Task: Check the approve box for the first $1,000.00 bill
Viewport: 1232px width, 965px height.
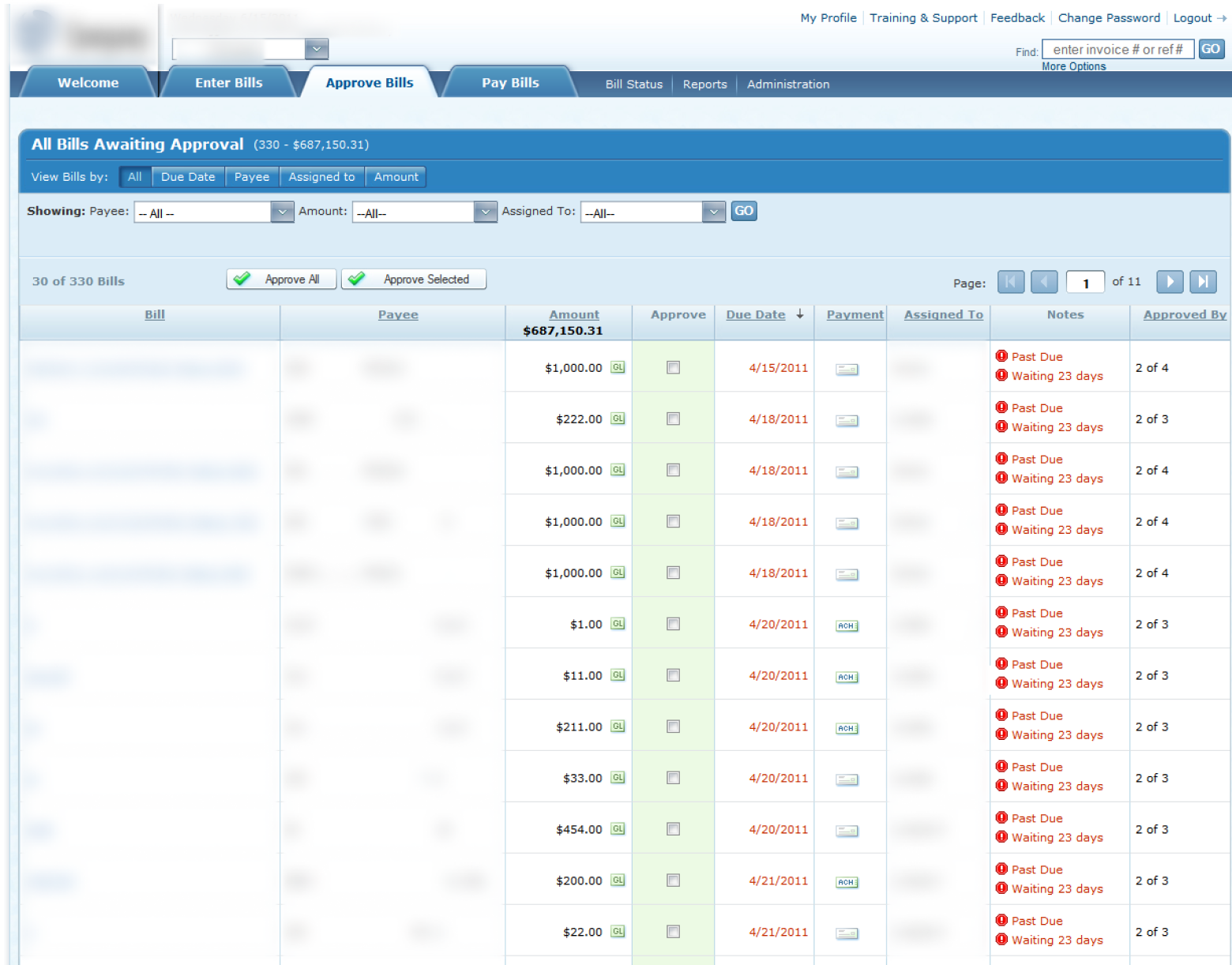Action: coord(673,367)
